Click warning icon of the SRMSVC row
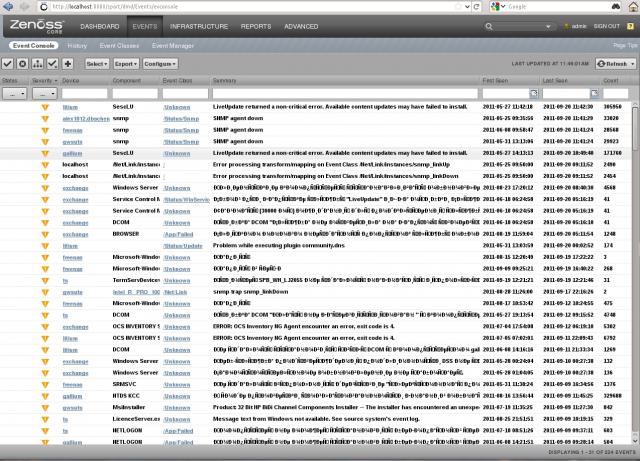Screen dimensions: 640x461 coord(45,385)
